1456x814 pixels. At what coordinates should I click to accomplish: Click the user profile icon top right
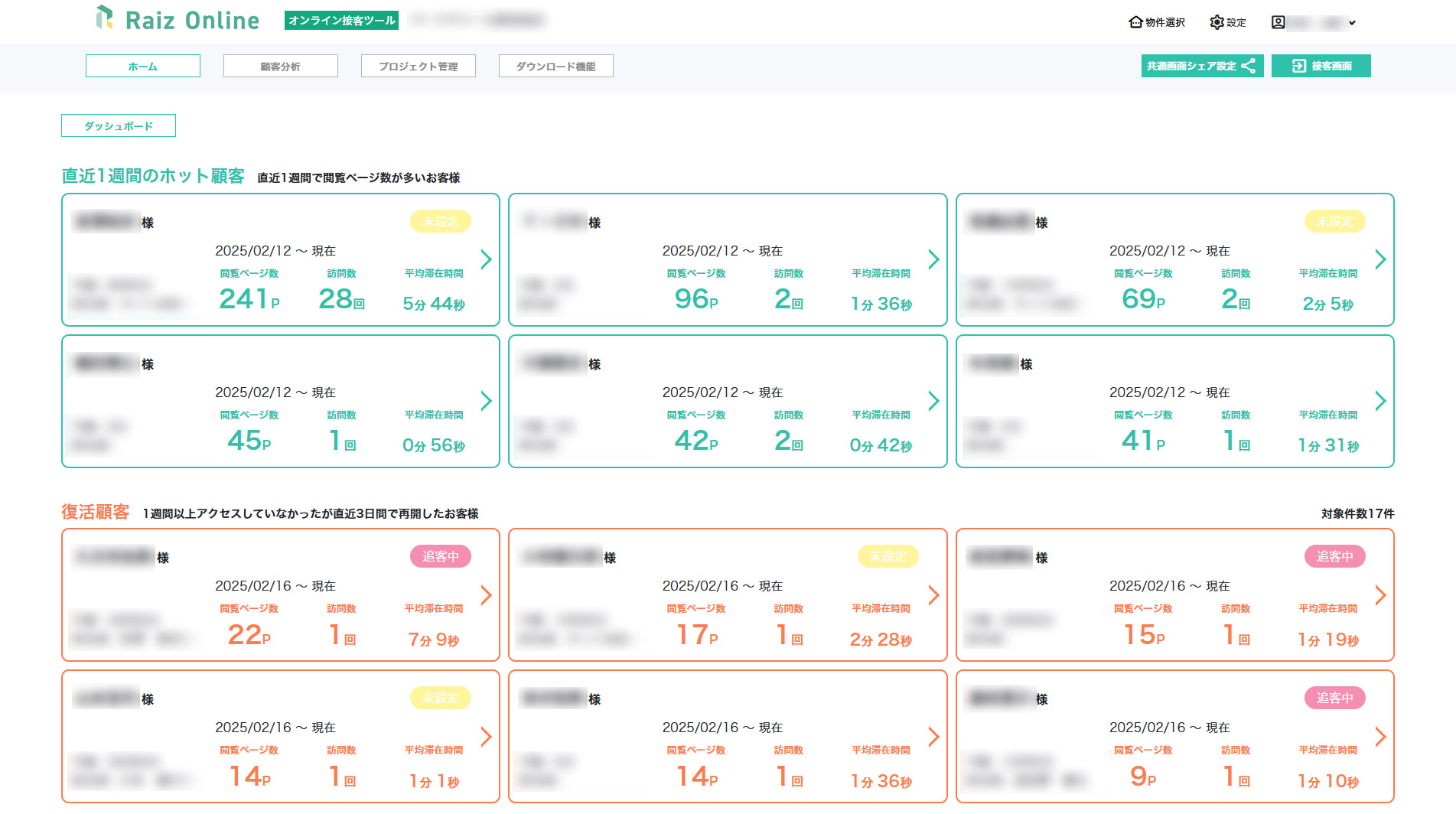[1277, 22]
